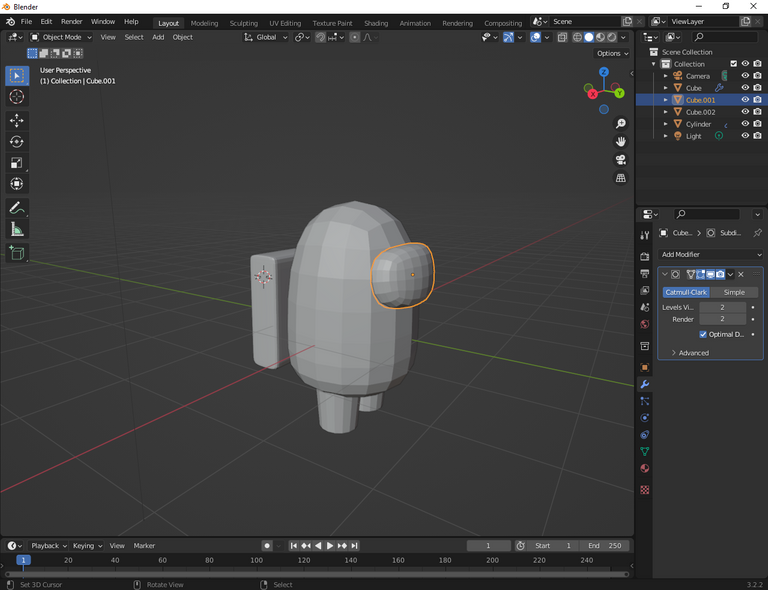Open Output properties printer tab
Screen dimensions: 768x590
point(645,273)
